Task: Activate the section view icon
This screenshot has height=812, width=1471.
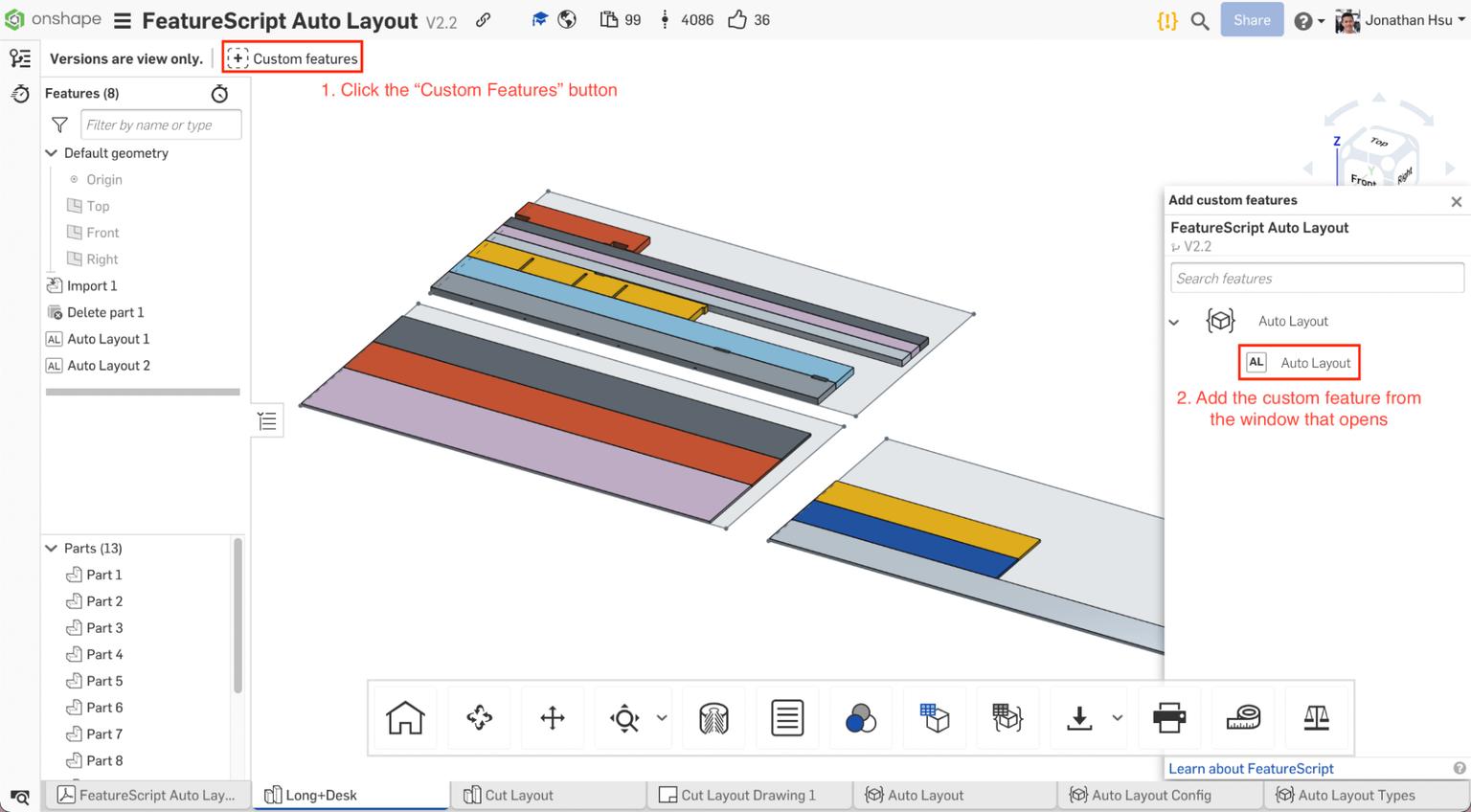Action: pyautogui.click(x=713, y=716)
